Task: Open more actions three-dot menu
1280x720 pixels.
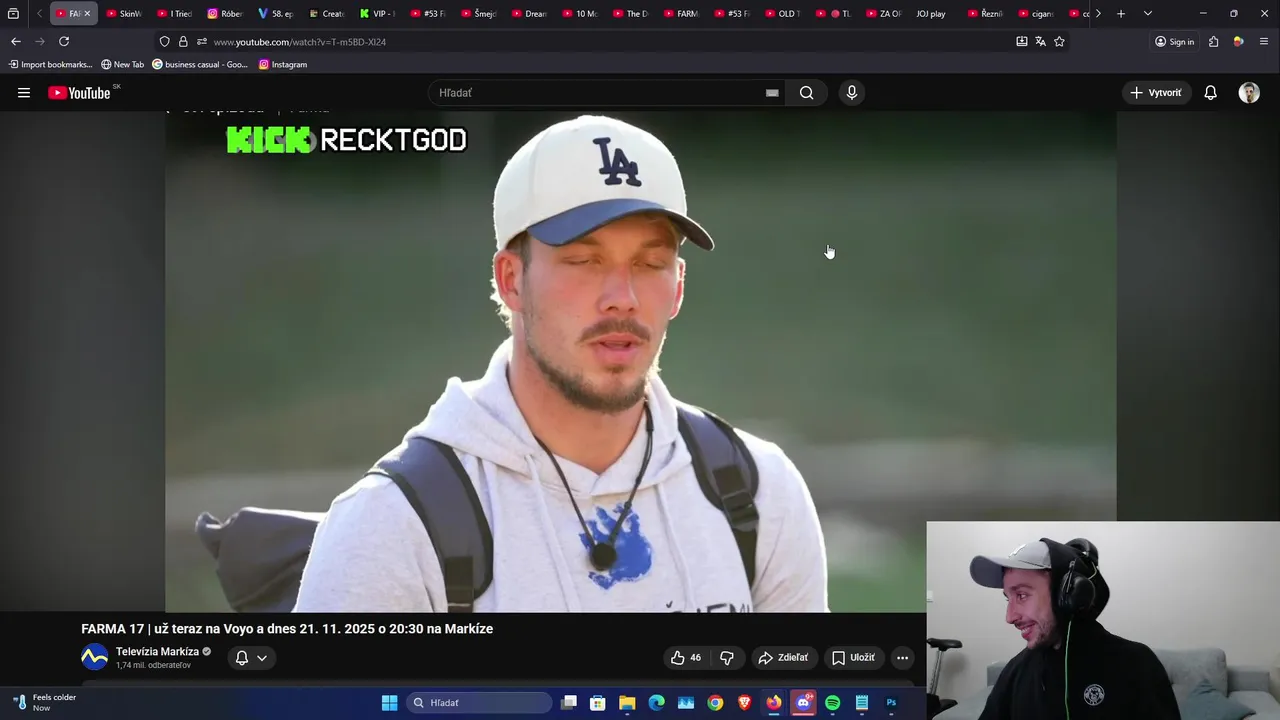Action: click(x=902, y=658)
